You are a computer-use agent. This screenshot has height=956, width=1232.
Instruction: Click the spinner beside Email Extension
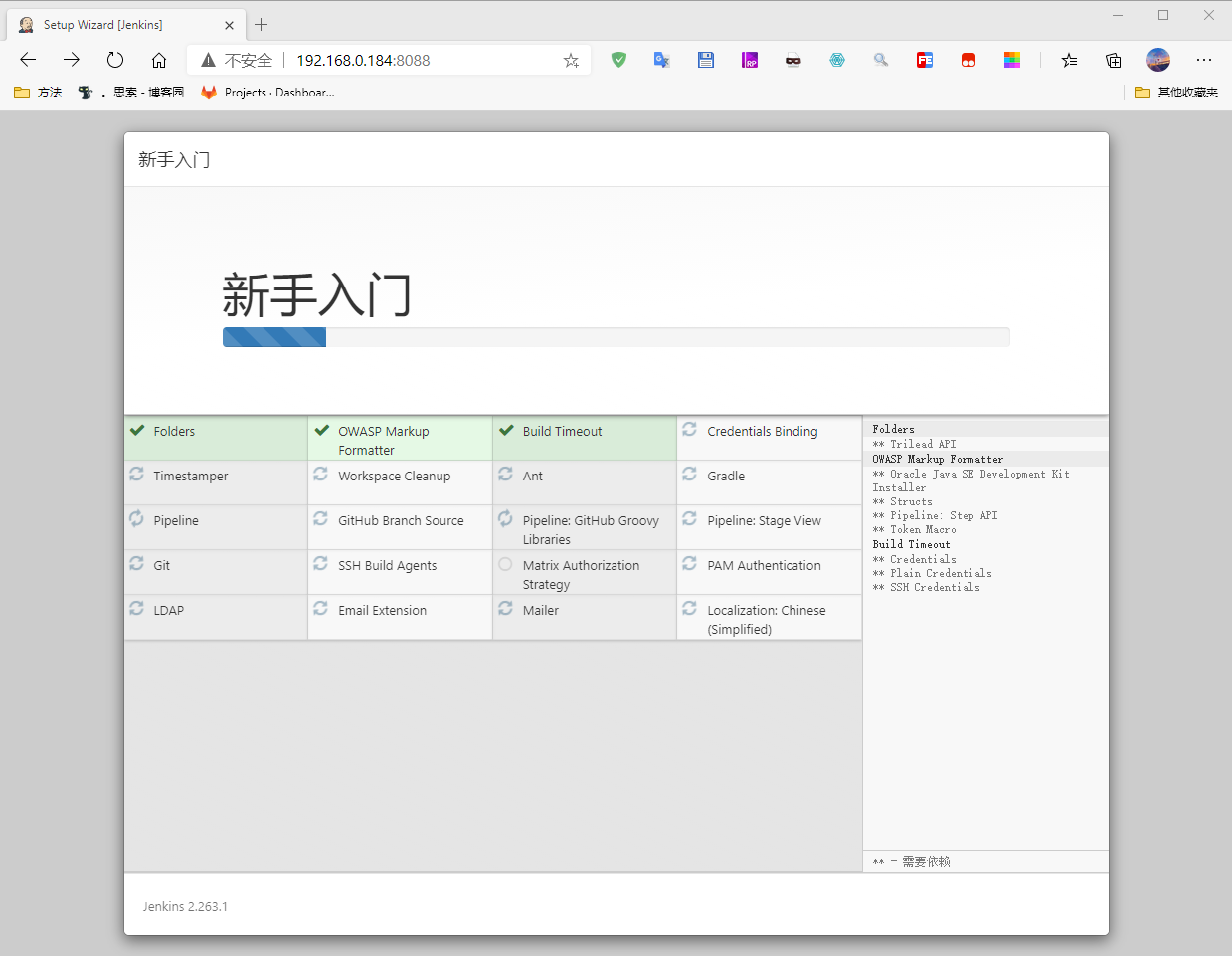pyautogui.click(x=320, y=608)
